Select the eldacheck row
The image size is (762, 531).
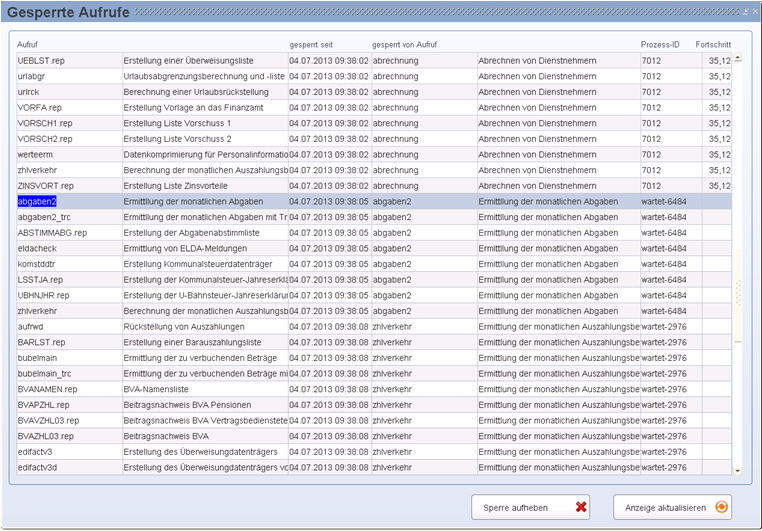click(x=374, y=248)
